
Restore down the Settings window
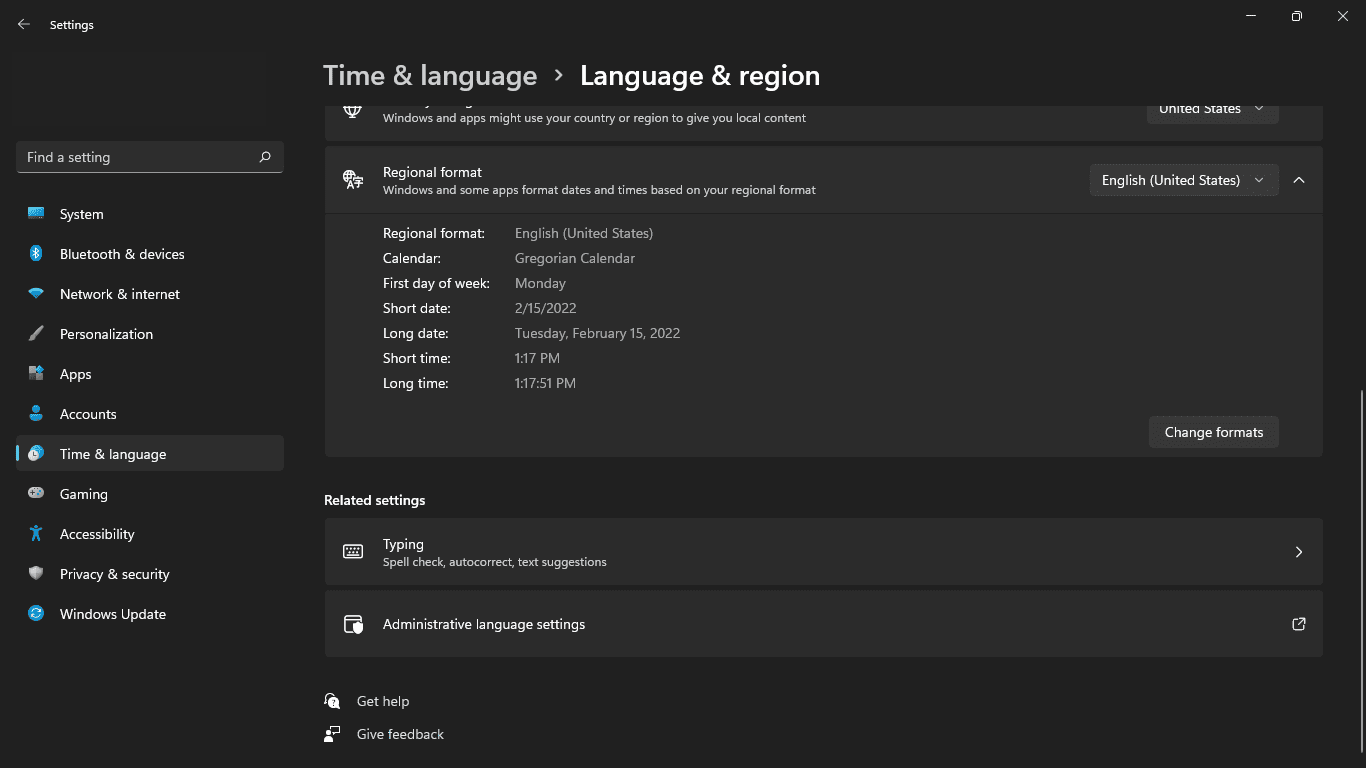[1297, 16]
